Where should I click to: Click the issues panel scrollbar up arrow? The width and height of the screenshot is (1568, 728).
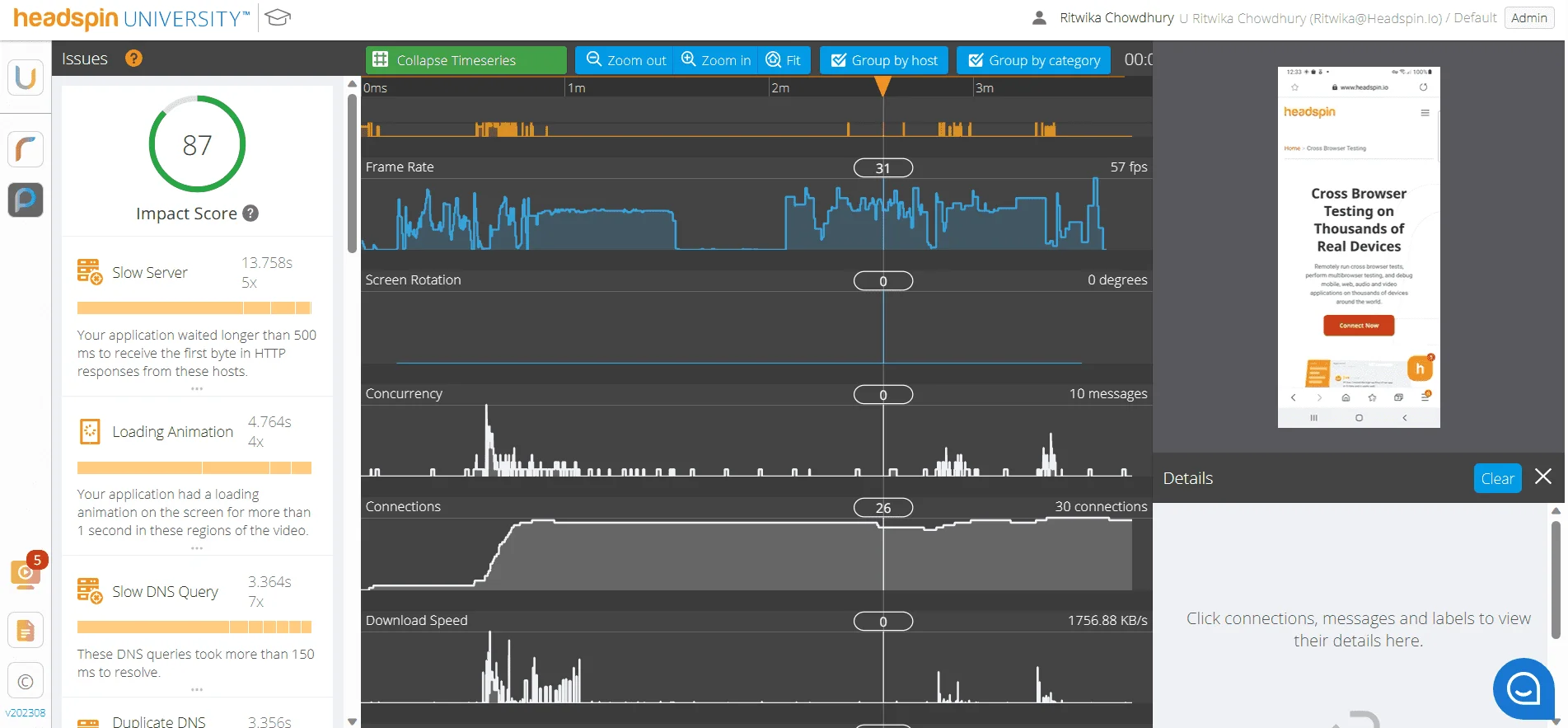tap(353, 84)
